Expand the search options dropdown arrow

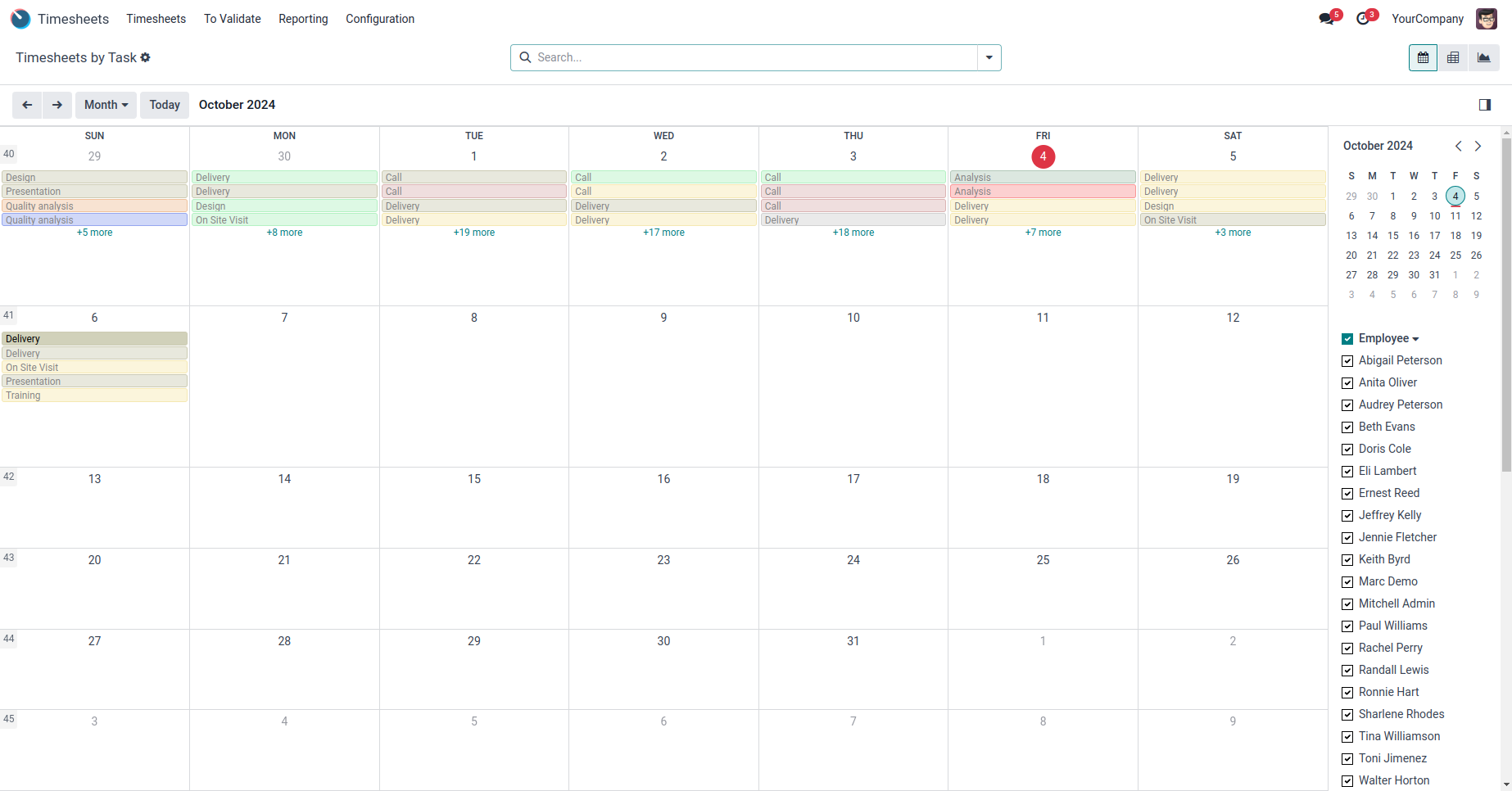pyautogui.click(x=989, y=57)
